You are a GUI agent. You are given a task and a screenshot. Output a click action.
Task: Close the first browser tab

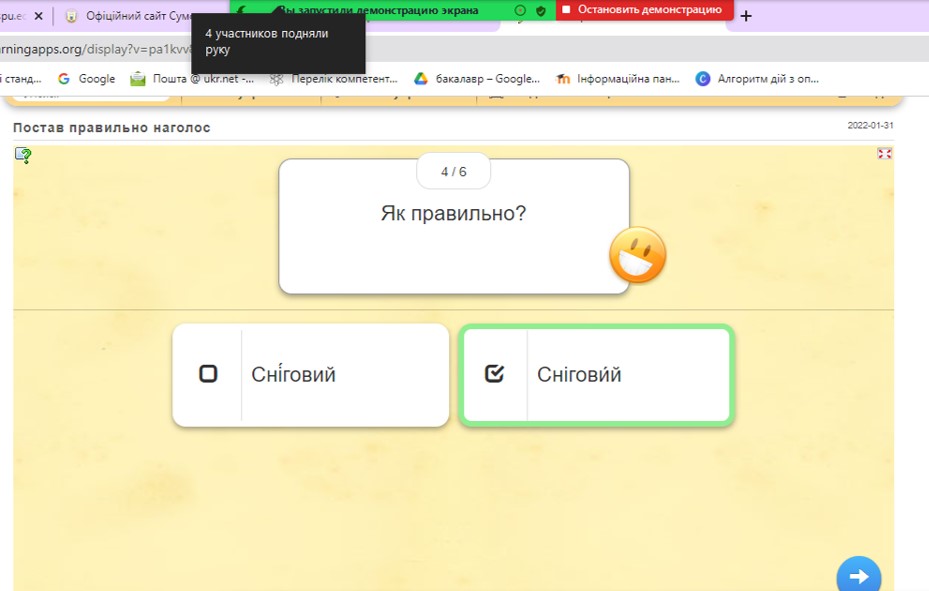click(x=39, y=16)
